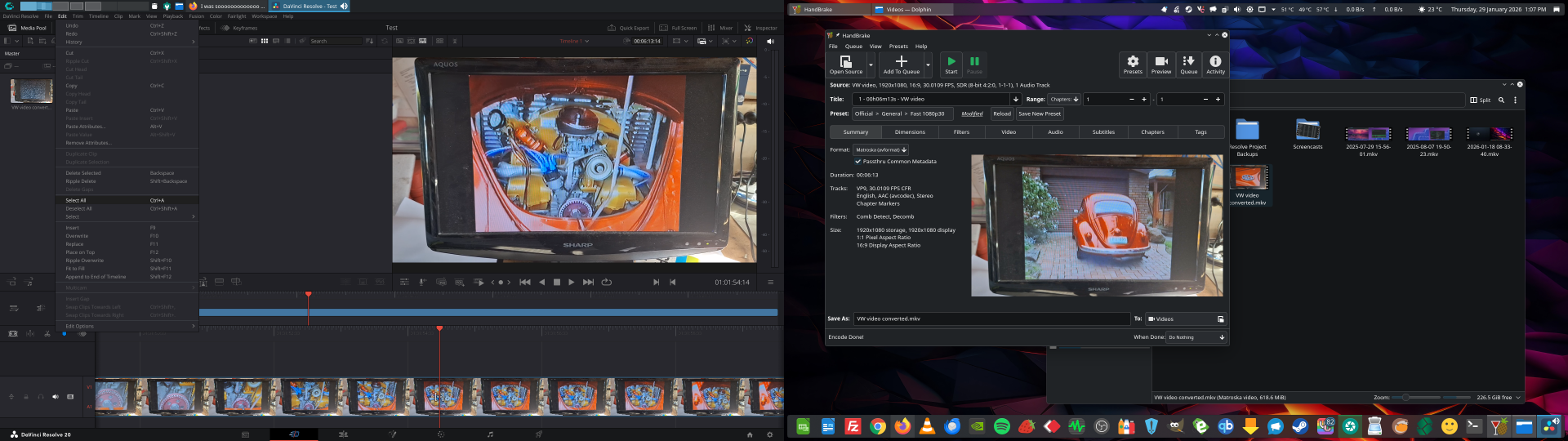Open qBittorrent from the dock
Image resolution: width=1568 pixels, height=441 pixels.
tap(1226, 426)
